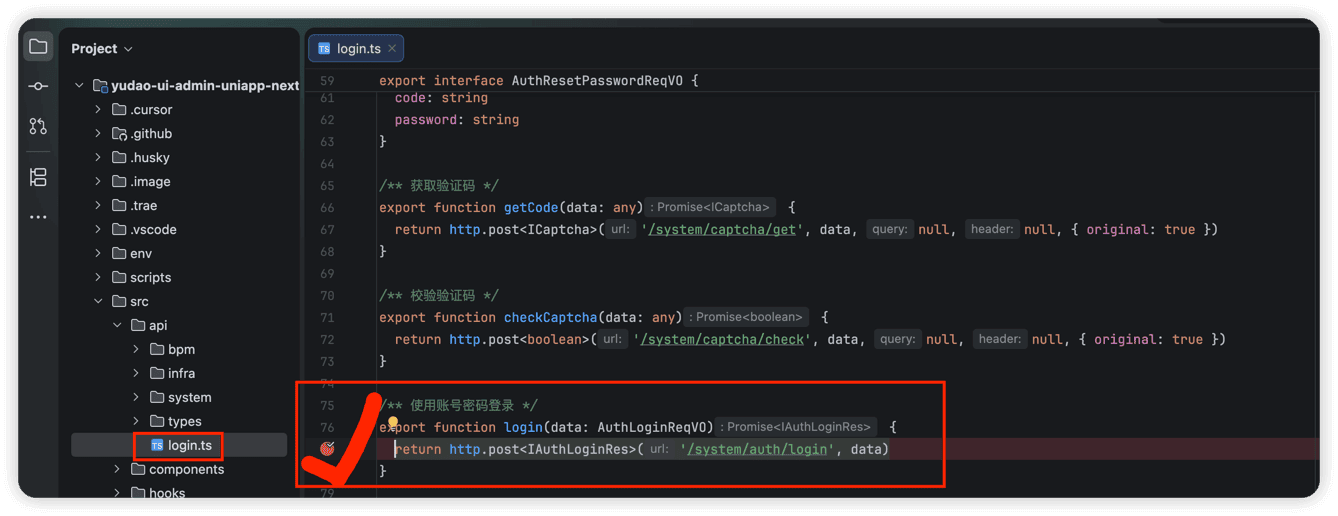Click the yellow intention lightbulb icon

tap(394, 425)
